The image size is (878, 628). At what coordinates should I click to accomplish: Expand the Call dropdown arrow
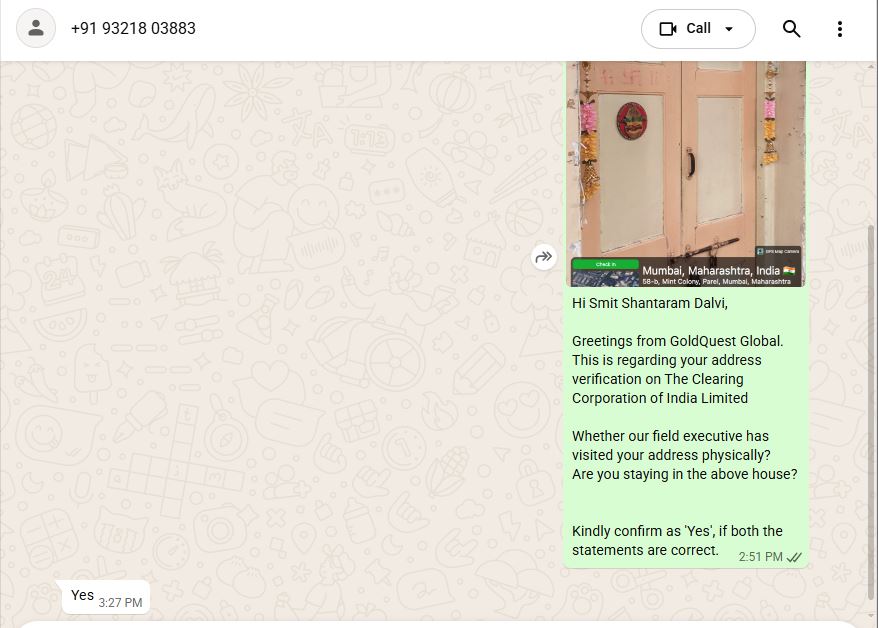[729, 29]
